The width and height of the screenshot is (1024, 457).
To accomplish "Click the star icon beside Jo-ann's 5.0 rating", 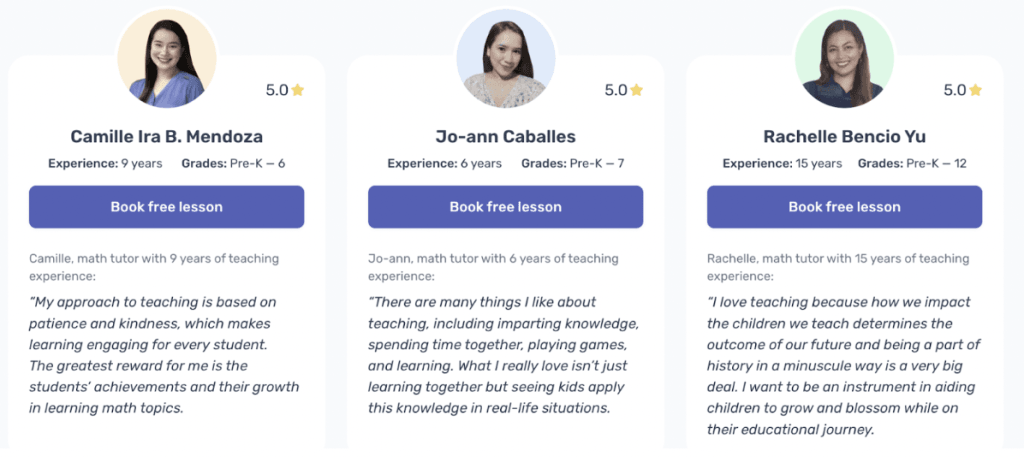I will pos(637,90).
